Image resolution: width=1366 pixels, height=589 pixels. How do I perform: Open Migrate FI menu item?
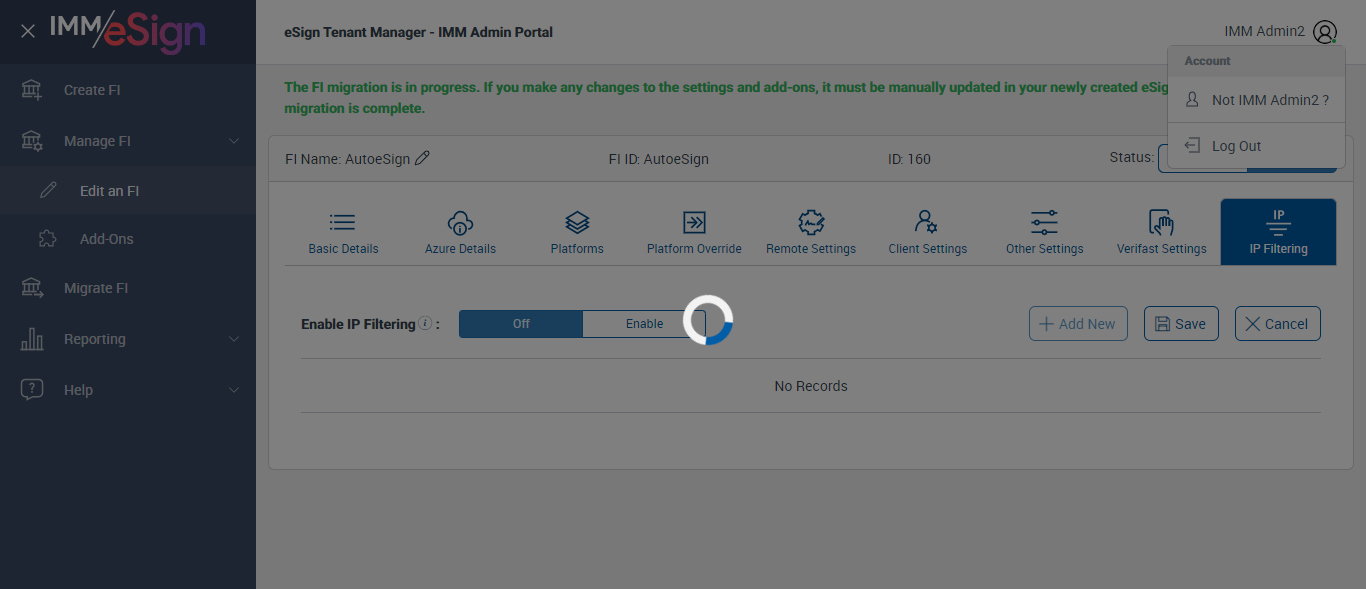point(128,288)
